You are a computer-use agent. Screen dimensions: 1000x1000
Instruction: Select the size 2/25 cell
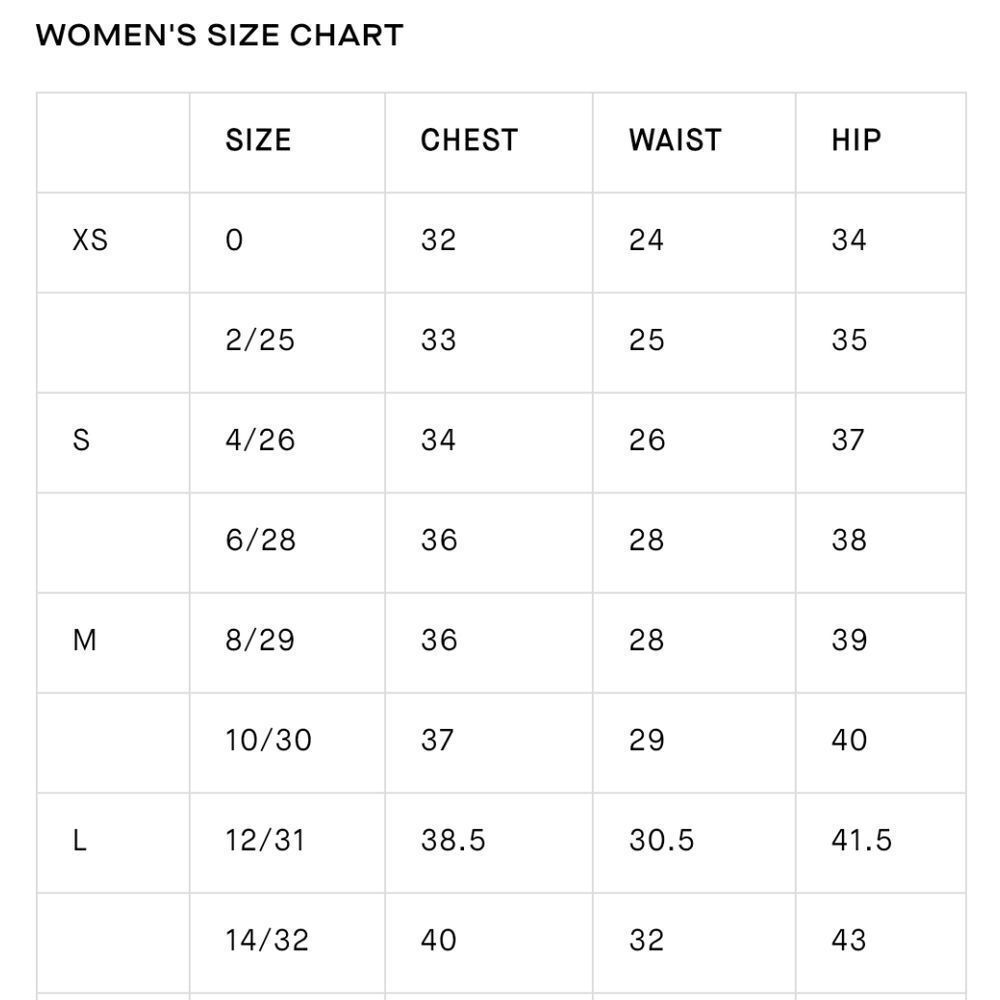(x=260, y=340)
